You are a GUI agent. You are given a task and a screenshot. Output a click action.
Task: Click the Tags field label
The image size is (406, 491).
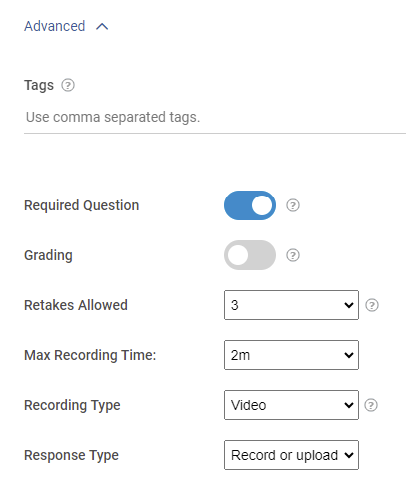(x=39, y=85)
